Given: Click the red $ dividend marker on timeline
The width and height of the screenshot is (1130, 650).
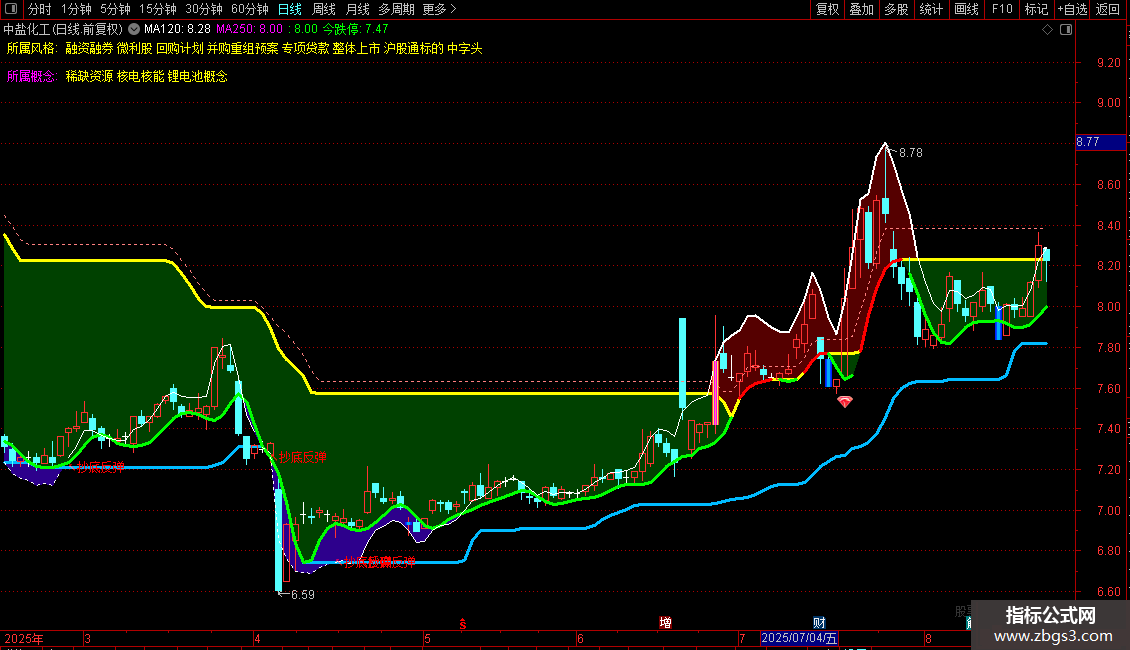Looking at the screenshot, I should [x=463, y=624].
